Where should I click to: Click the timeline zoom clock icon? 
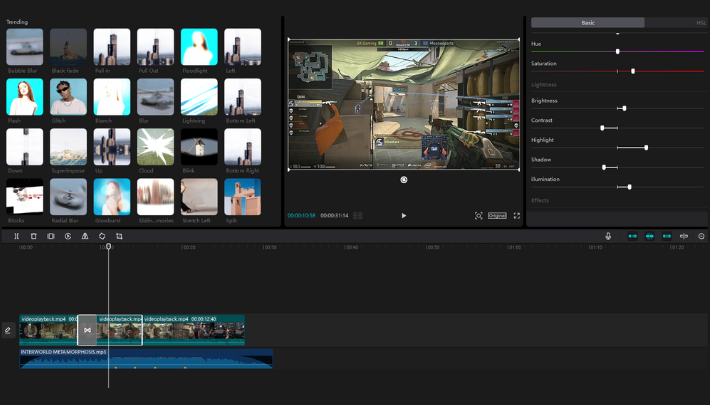(x=701, y=236)
